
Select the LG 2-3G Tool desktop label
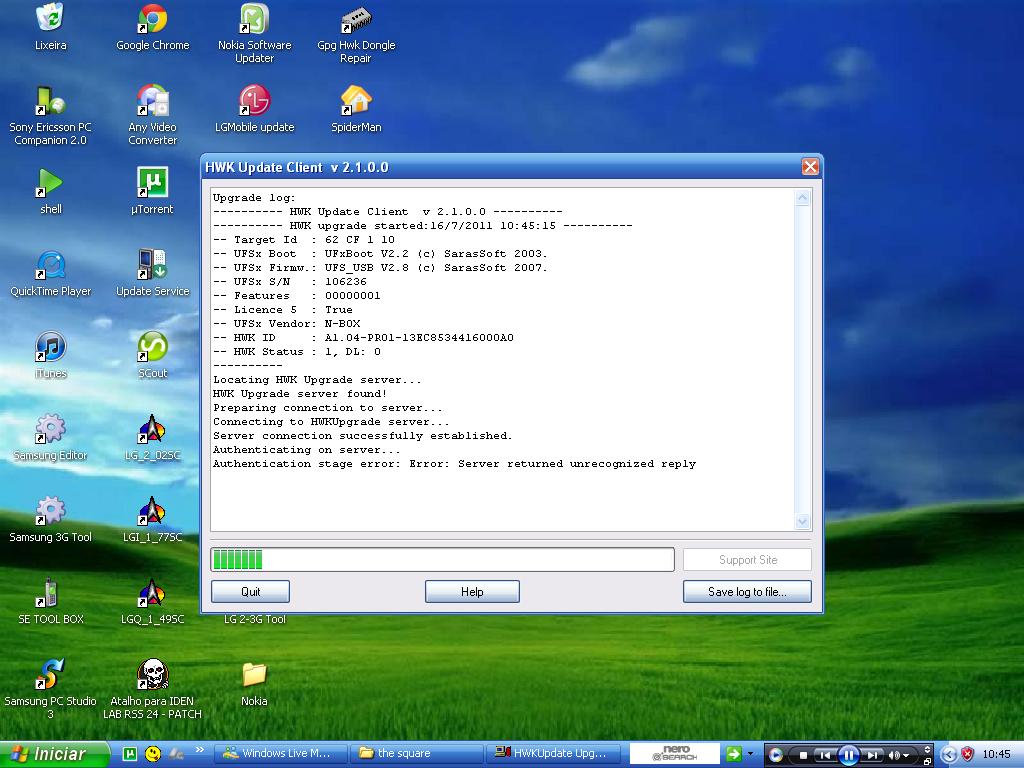(255, 619)
